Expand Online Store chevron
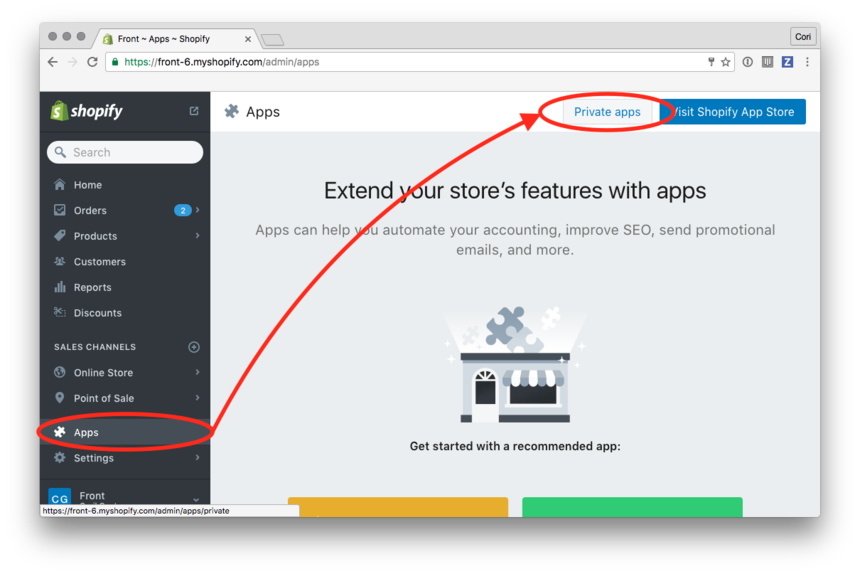The width and height of the screenshot is (860, 574). point(197,372)
